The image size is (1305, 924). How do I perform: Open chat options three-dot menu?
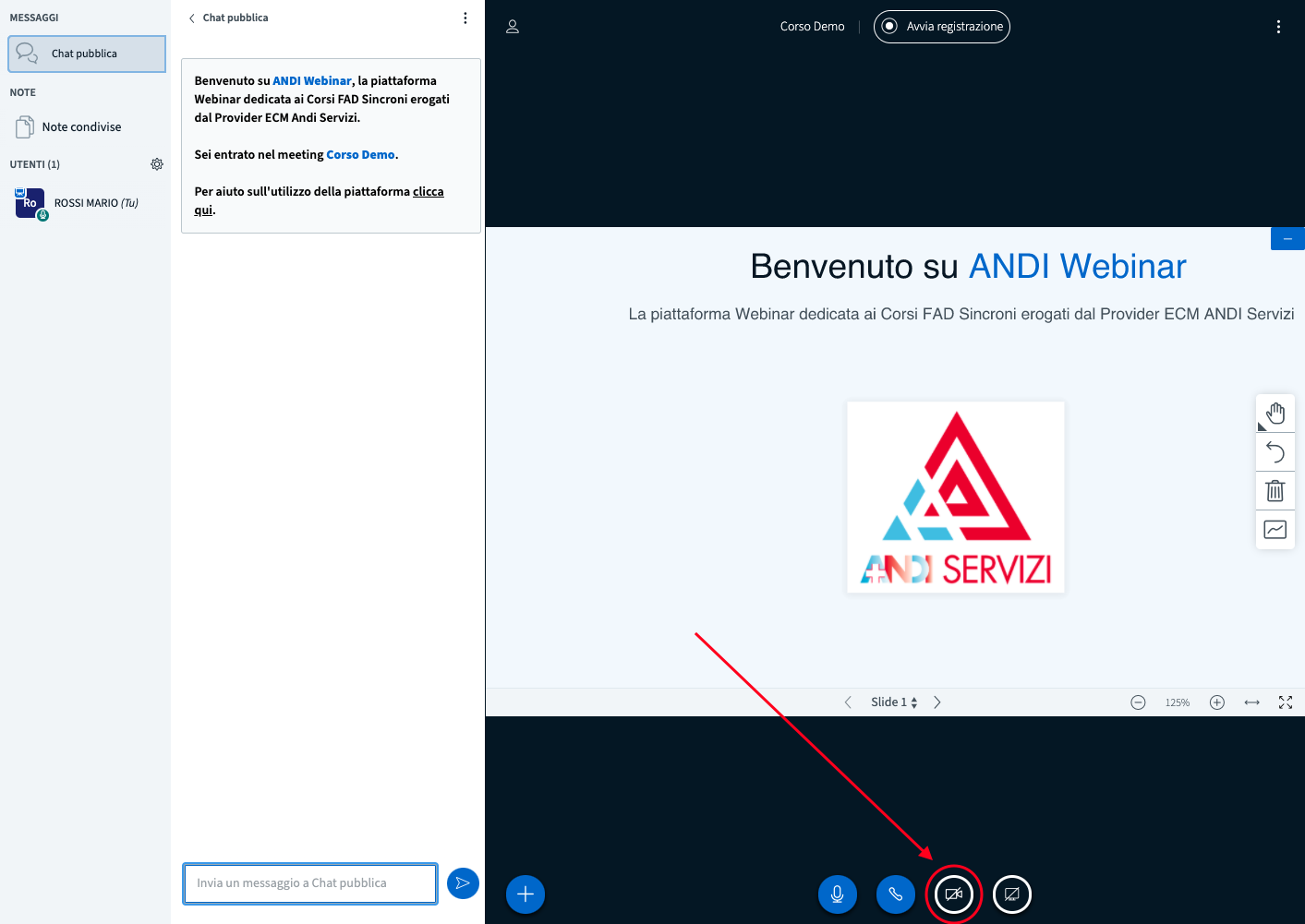(465, 18)
